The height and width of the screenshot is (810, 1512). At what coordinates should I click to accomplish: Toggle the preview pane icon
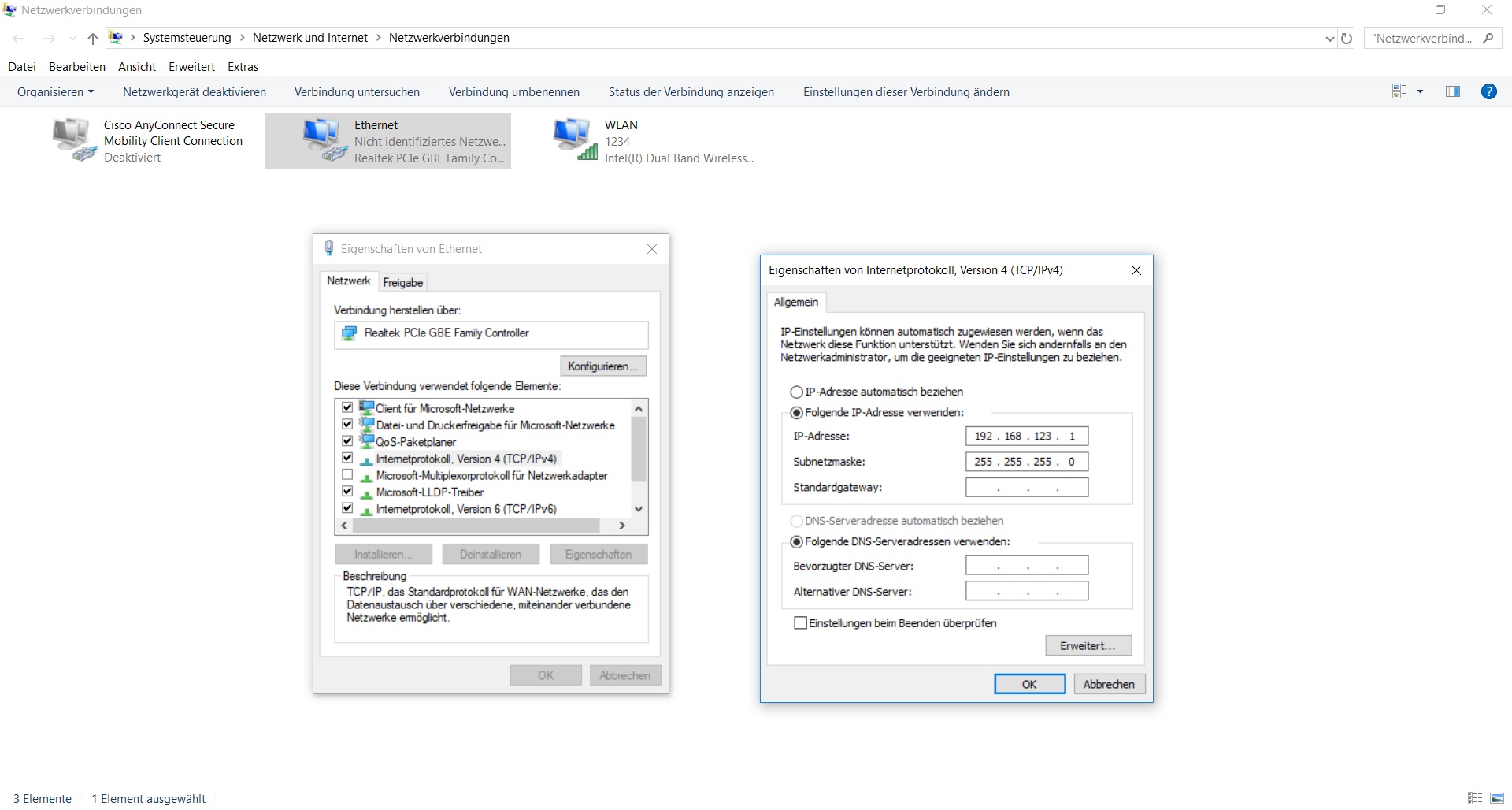pos(1453,91)
